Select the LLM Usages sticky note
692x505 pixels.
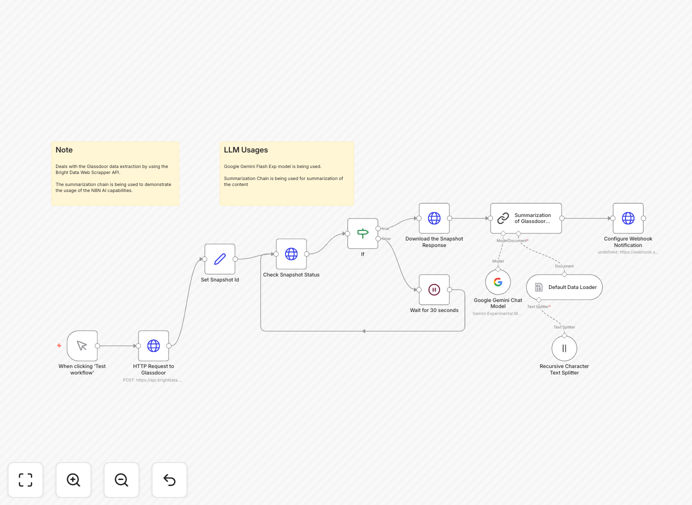287,173
